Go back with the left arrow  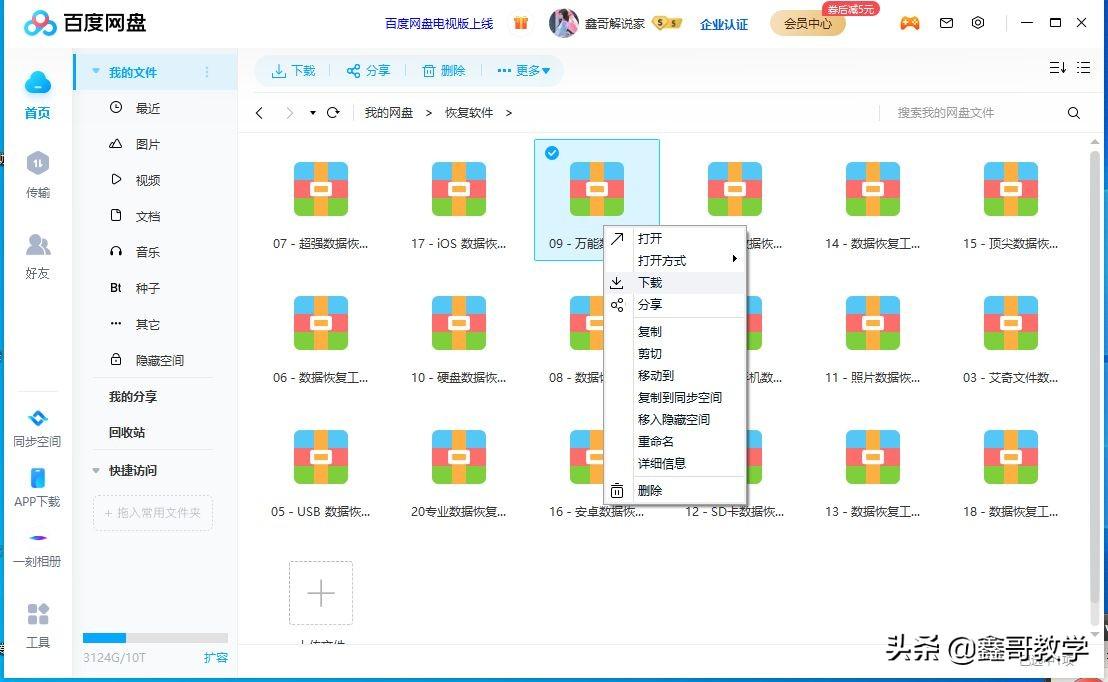[x=259, y=113]
